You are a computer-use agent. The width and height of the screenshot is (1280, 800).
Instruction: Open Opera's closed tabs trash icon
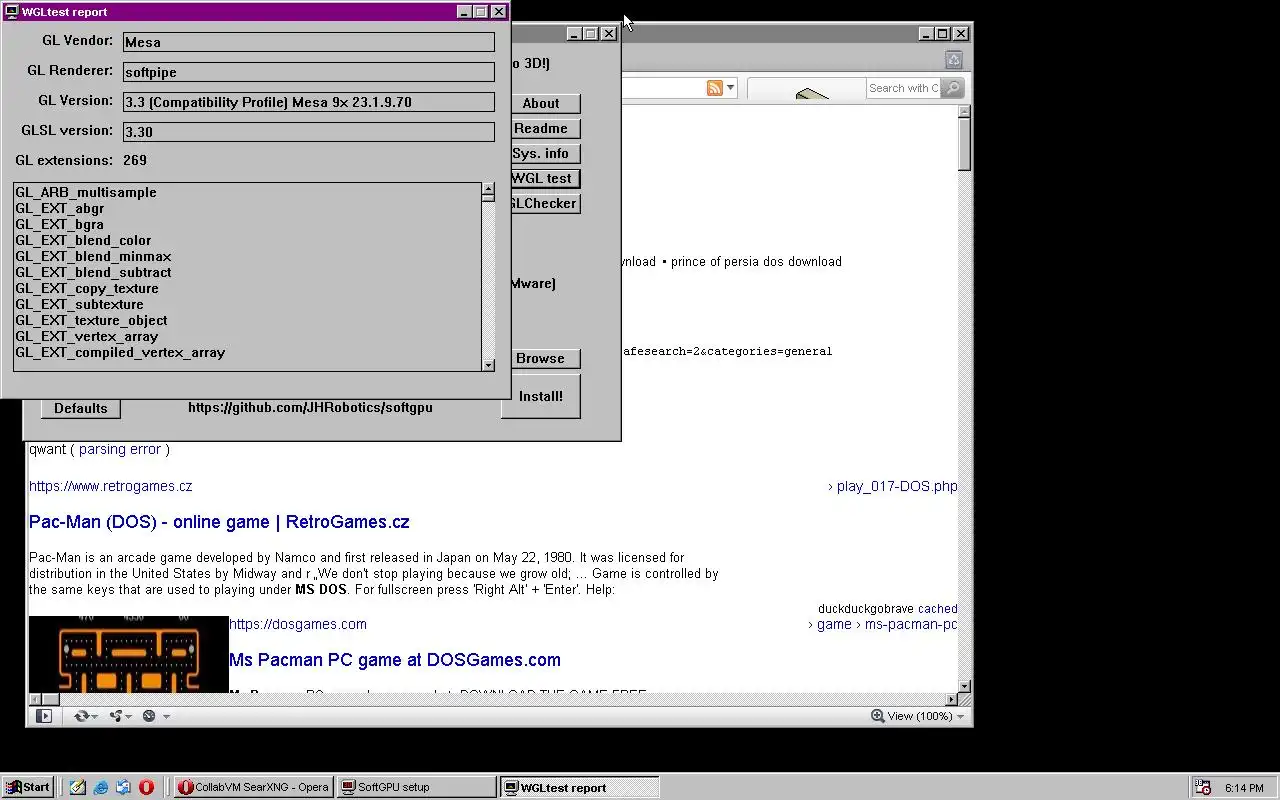pos(953,60)
